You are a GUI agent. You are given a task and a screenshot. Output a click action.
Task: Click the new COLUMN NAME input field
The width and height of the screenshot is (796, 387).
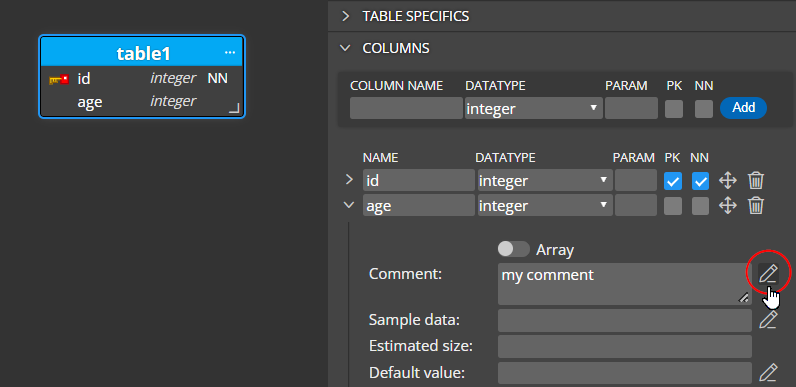tap(406, 108)
